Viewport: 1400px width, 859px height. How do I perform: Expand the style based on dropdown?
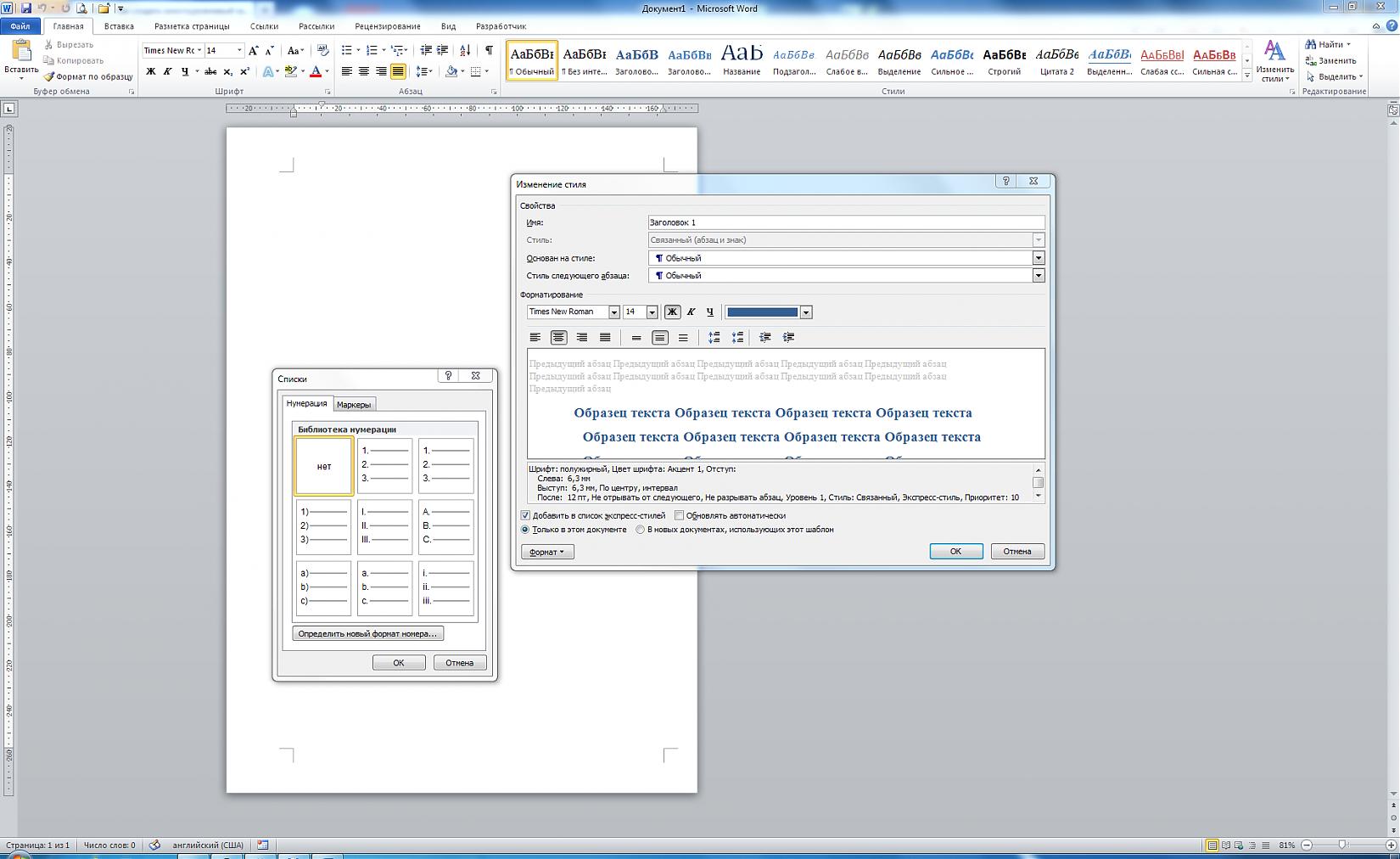coord(1038,258)
